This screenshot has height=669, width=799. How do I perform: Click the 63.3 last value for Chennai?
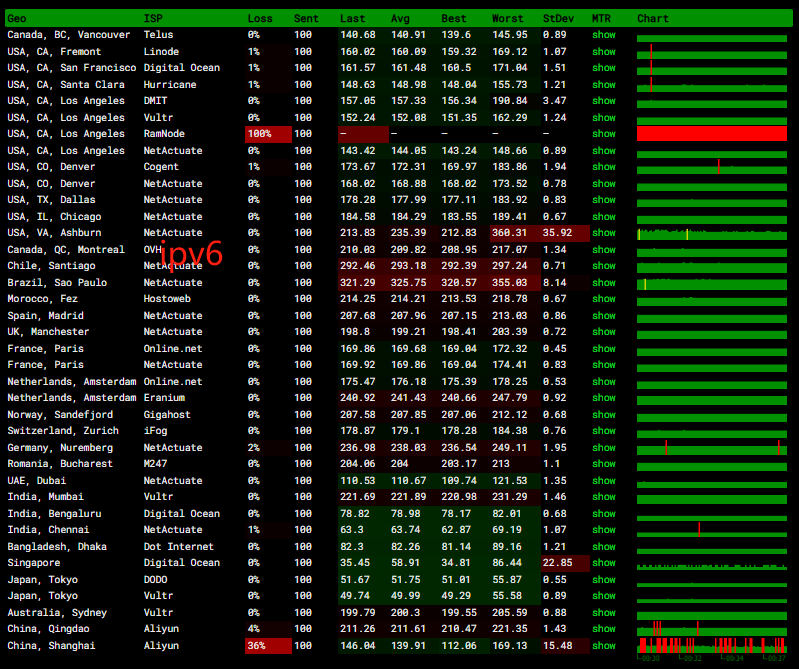(x=352, y=530)
